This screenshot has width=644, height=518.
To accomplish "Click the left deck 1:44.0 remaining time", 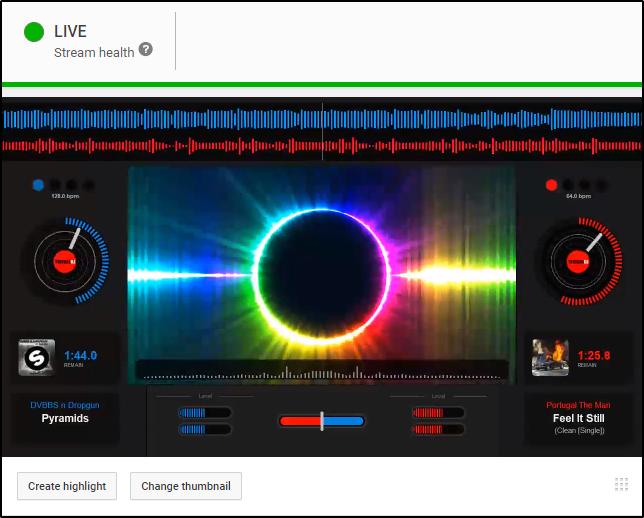I will pyautogui.click(x=80, y=355).
